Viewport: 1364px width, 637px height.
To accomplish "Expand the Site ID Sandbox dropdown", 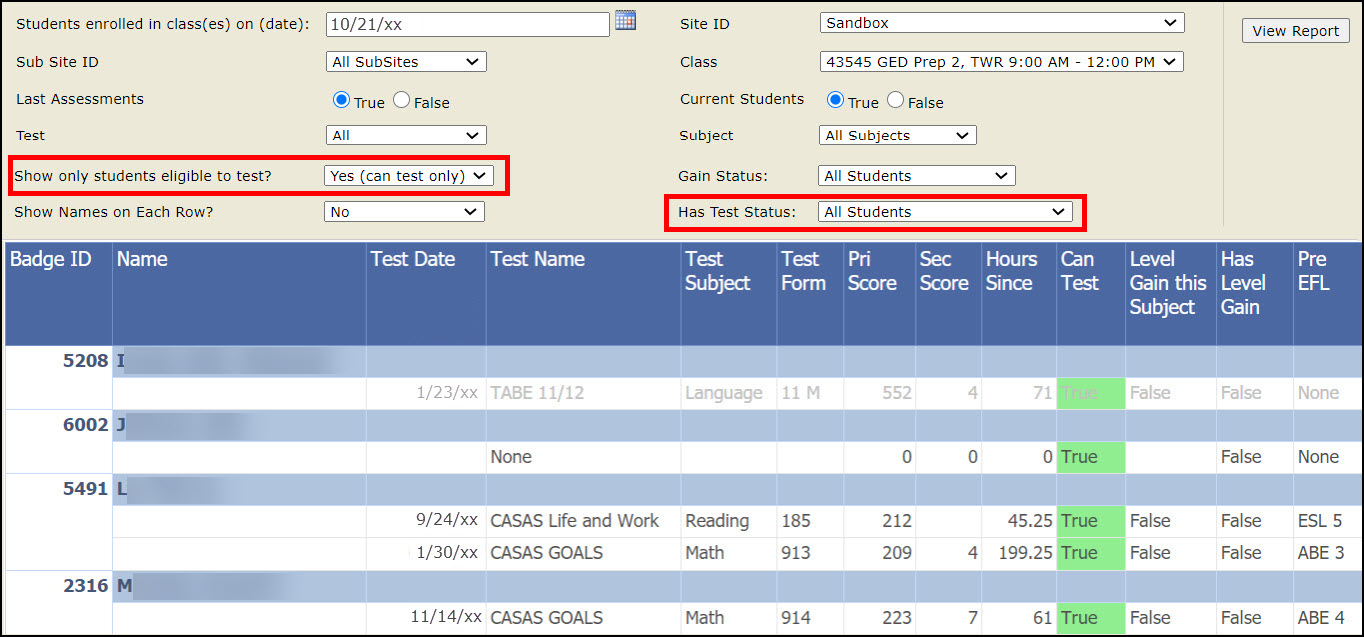I will (x=1001, y=23).
